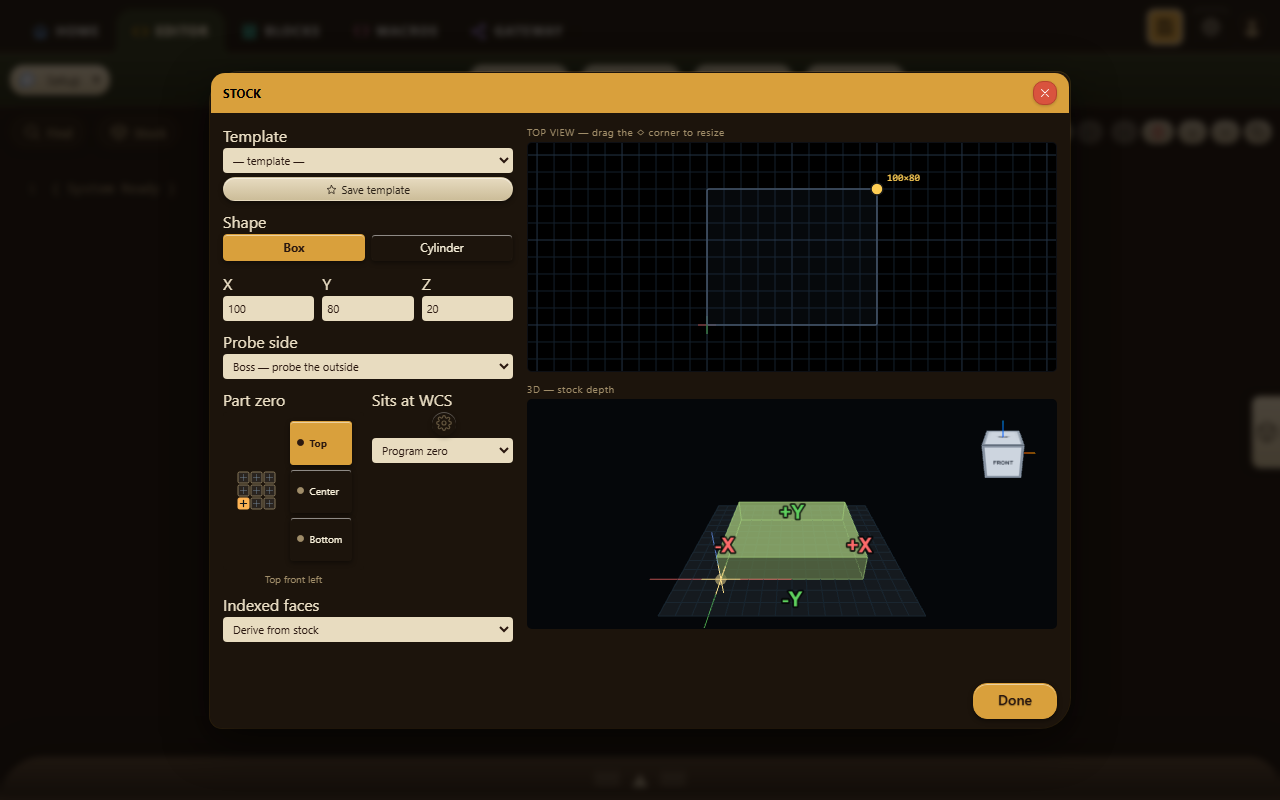Open the Sits at WCS Program zero dropdown

coord(442,451)
